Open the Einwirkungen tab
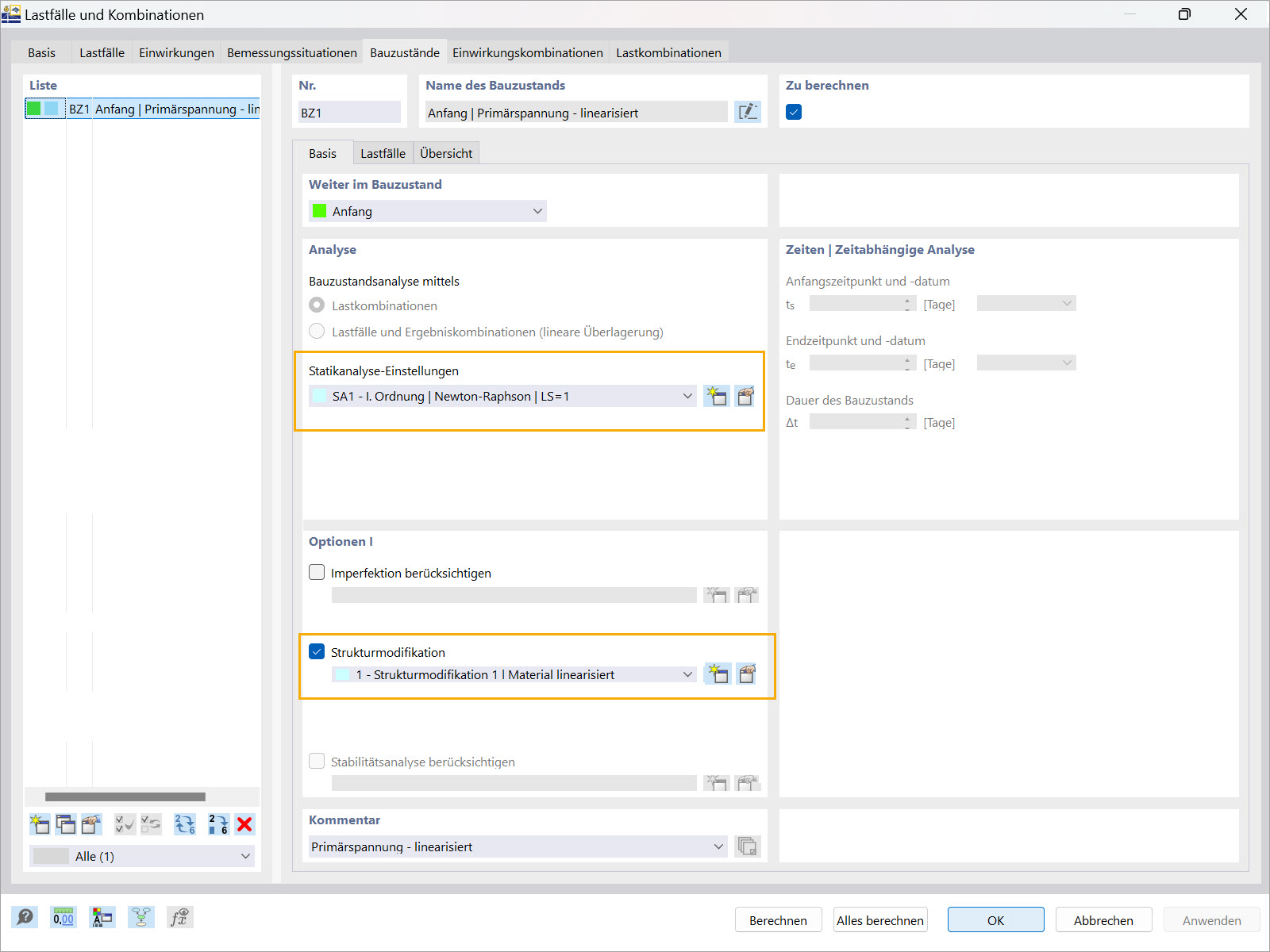Image resolution: width=1270 pixels, height=952 pixels. point(176,52)
